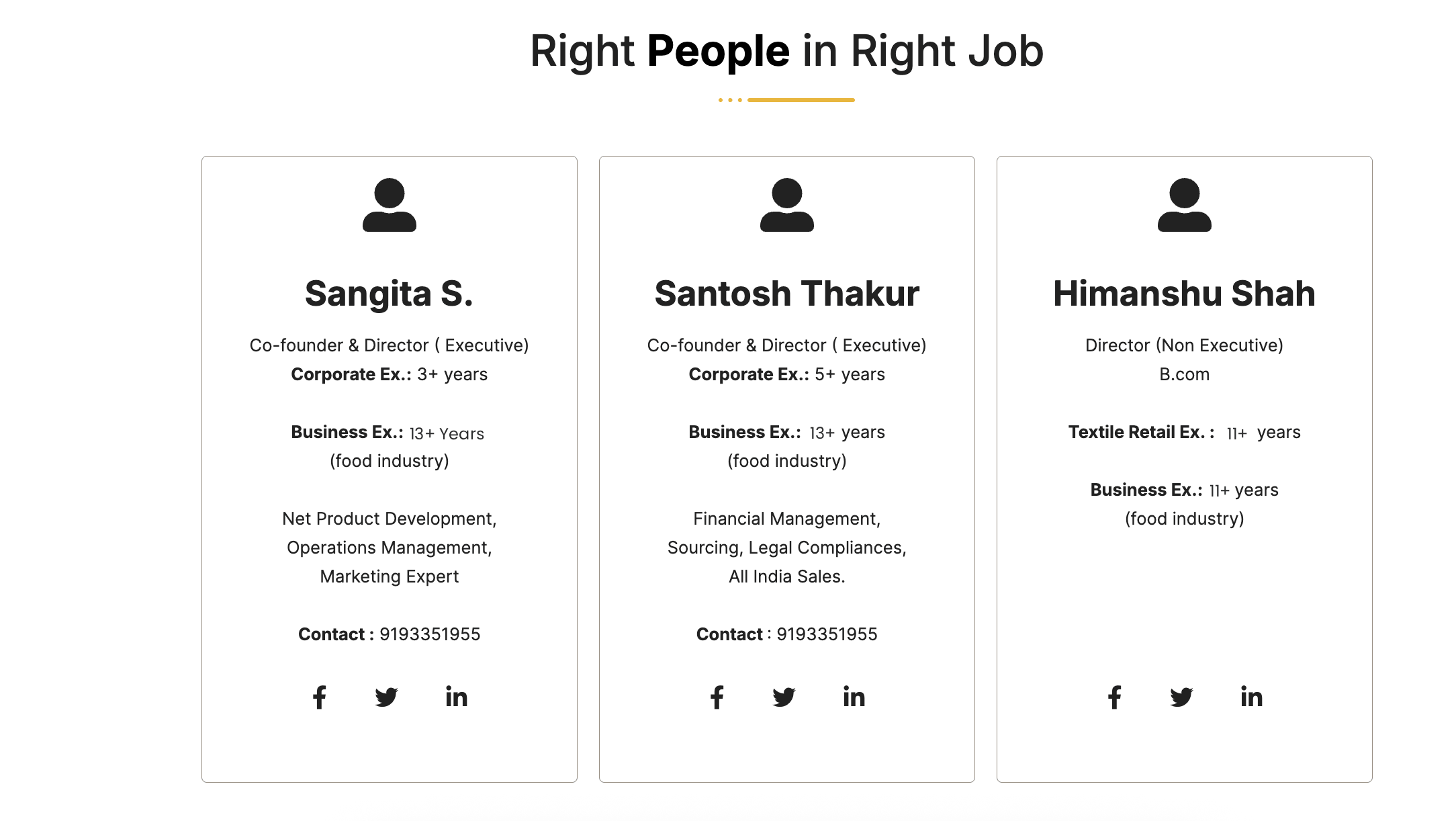The image size is (1456, 821).
Task: Select the Himanshu Shah name heading
Action: coord(1185,294)
